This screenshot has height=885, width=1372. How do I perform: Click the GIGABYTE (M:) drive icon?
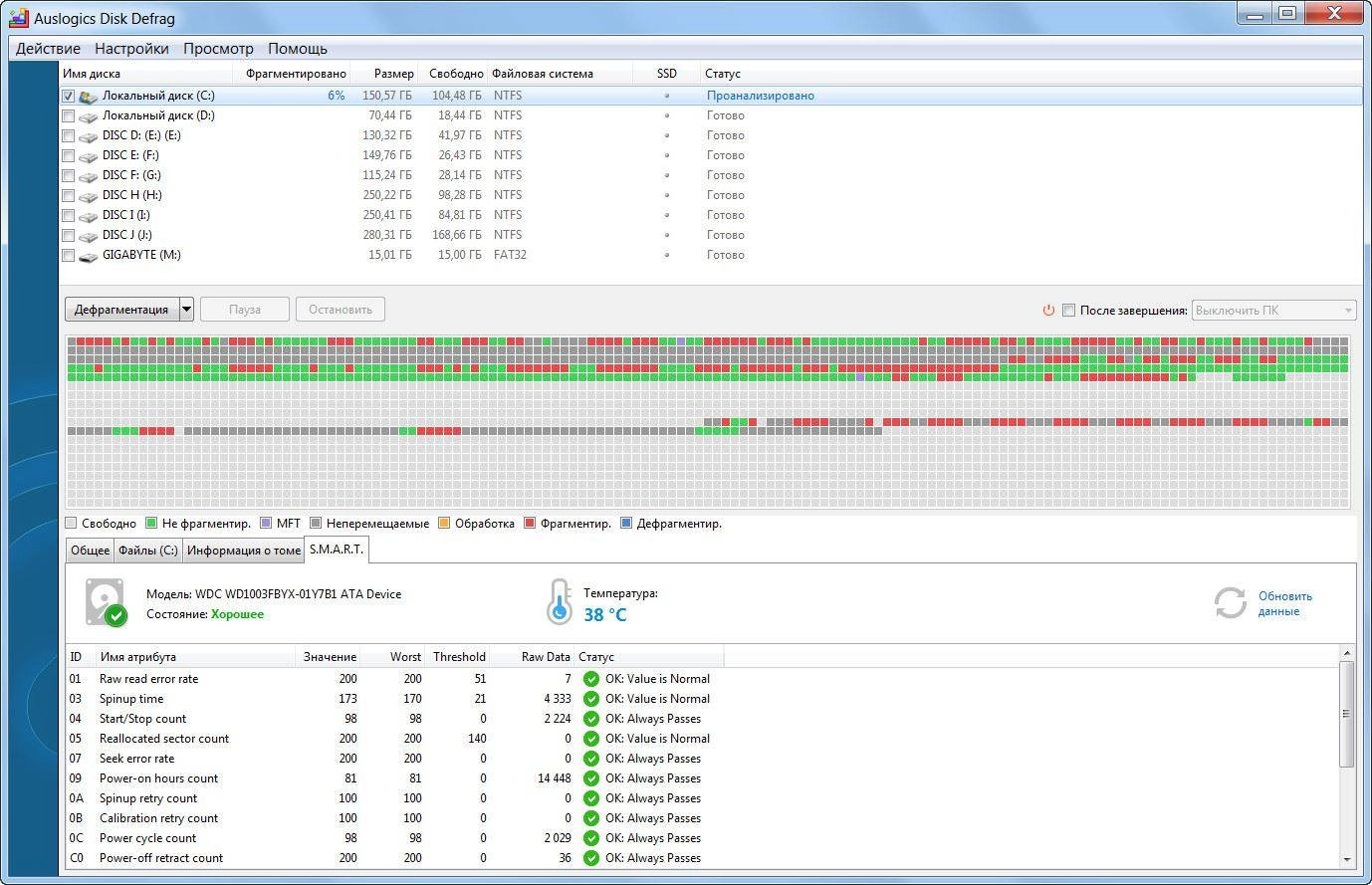[89, 256]
